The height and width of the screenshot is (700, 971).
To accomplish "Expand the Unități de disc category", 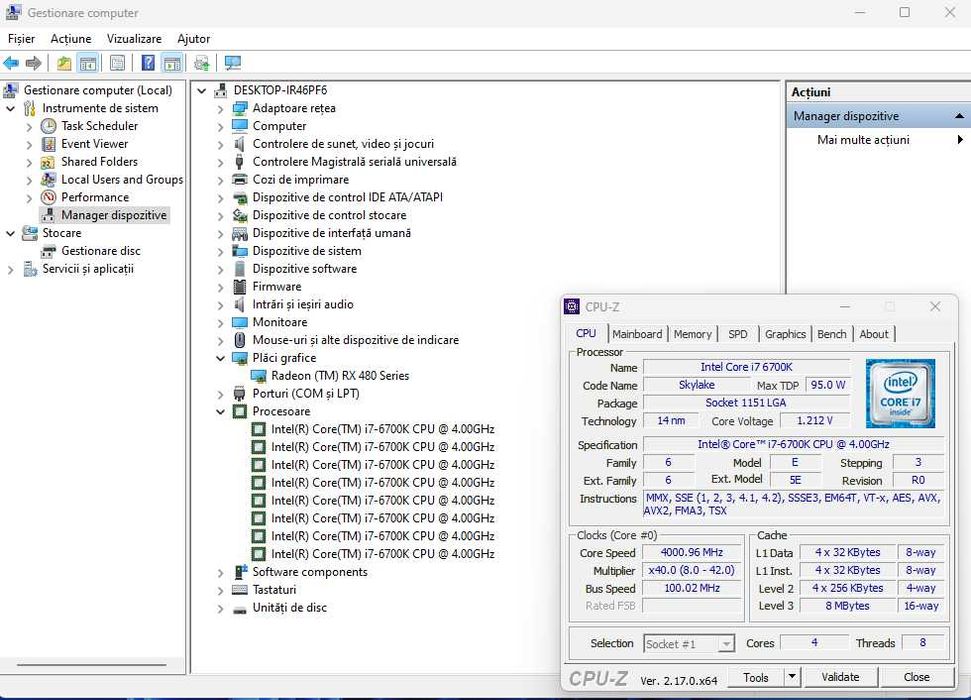I will tap(220, 609).
